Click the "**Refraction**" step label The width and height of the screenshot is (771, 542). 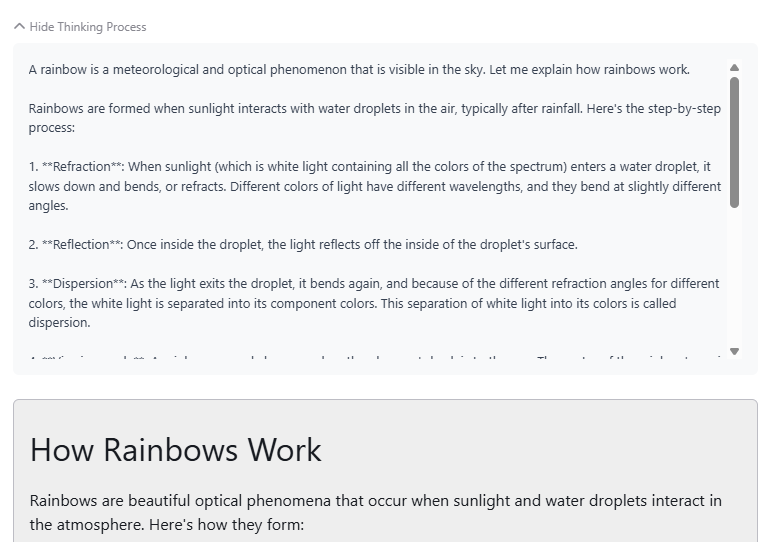coord(82,166)
